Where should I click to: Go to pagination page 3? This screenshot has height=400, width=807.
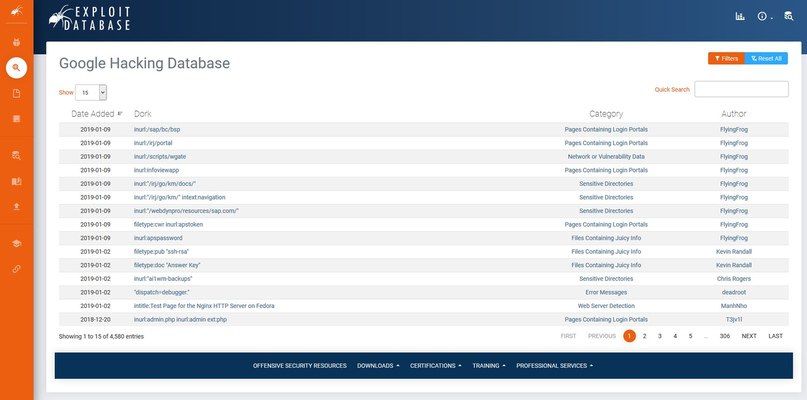[660, 336]
